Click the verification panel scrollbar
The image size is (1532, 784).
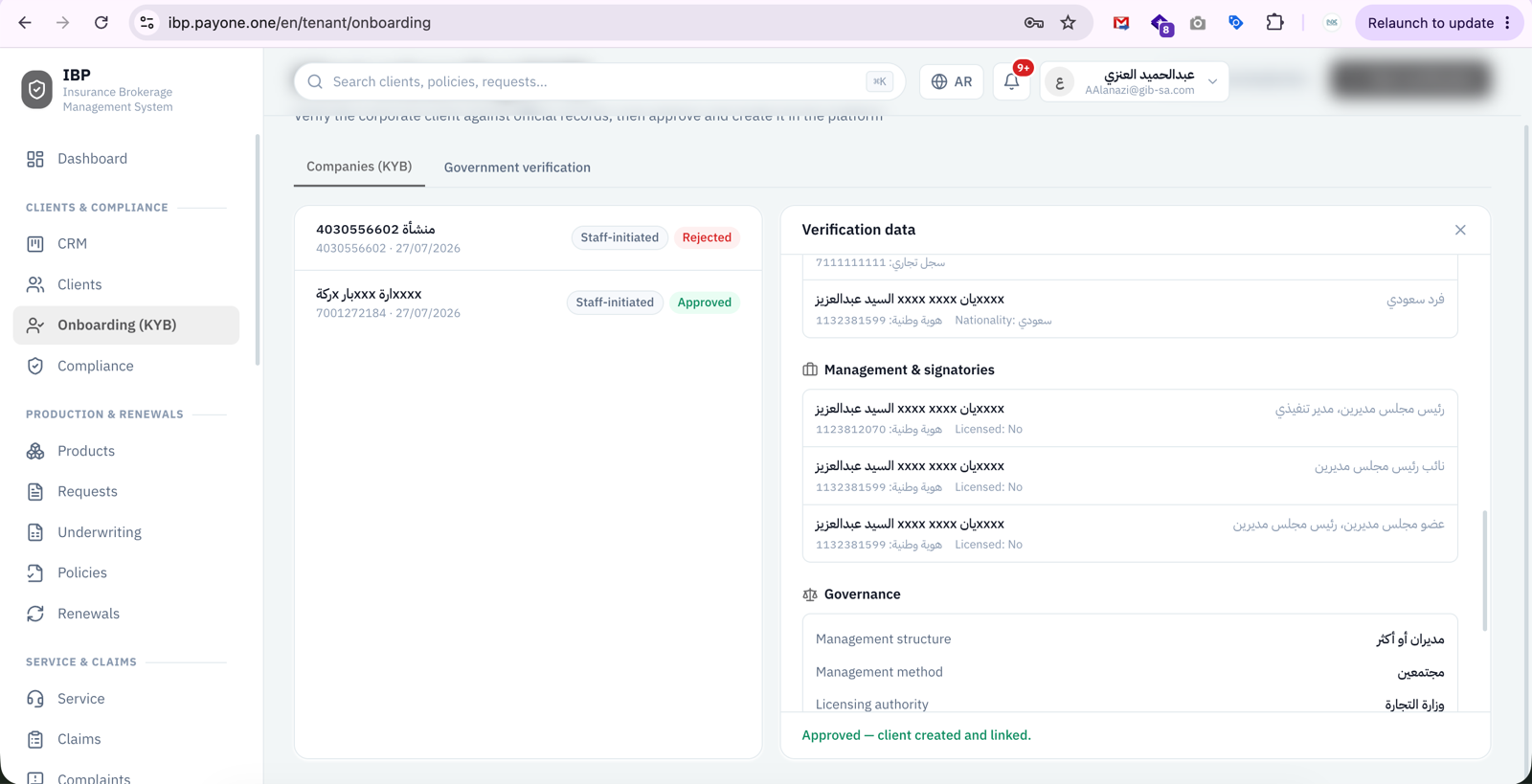coord(1485,571)
